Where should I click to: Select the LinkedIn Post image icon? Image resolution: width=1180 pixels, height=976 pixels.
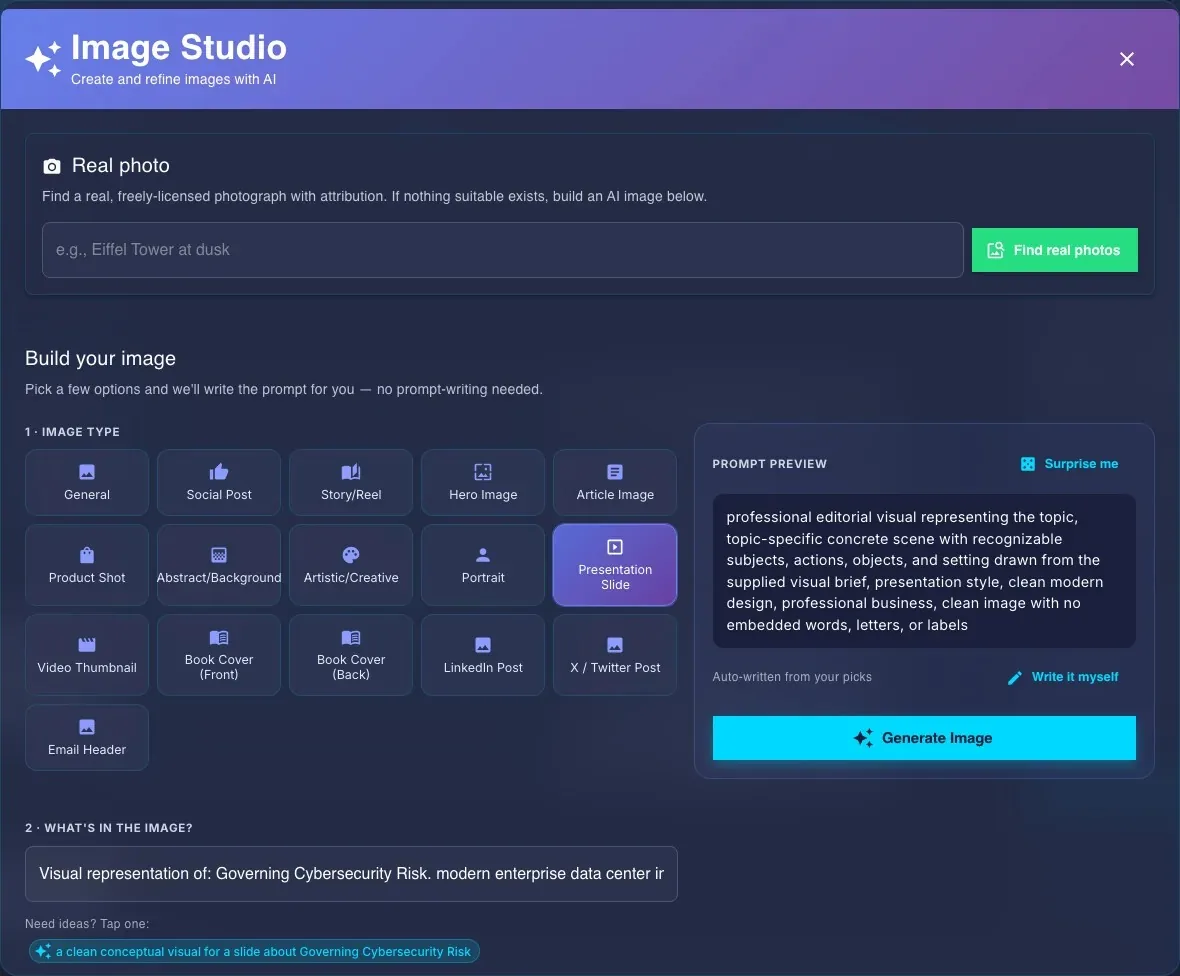[x=482, y=645]
